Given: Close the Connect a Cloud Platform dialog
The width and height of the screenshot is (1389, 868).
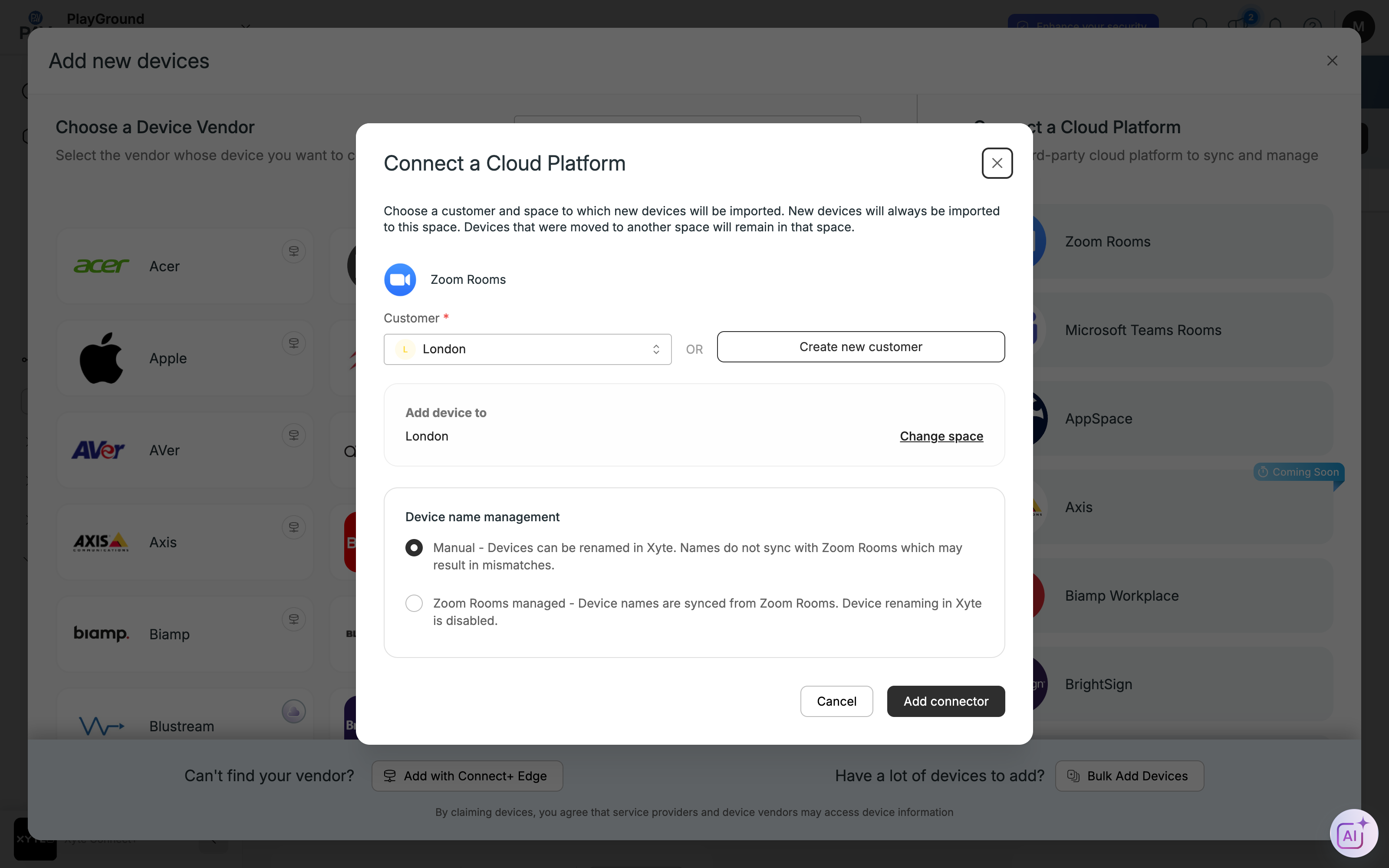Looking at the screenshot, I should (x=997, y=163).
